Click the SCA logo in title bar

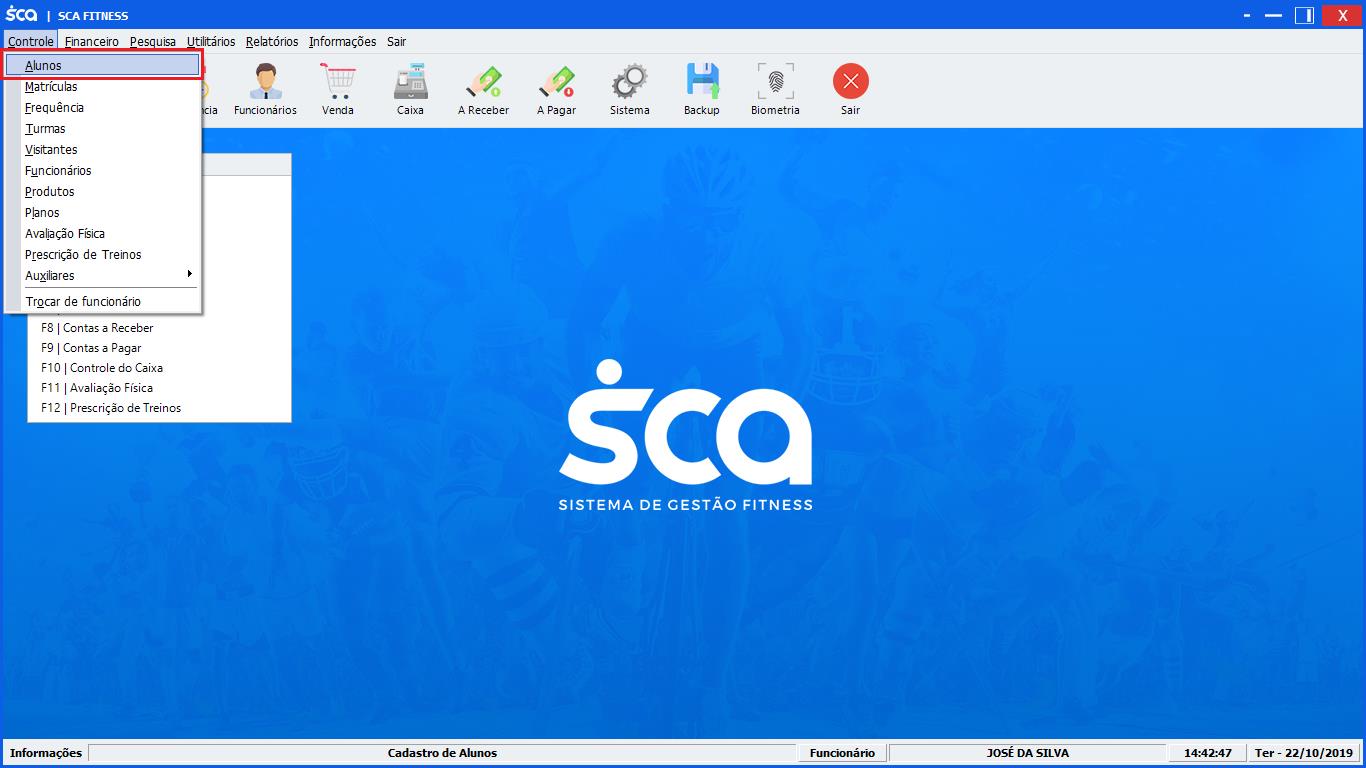(21, 15)
